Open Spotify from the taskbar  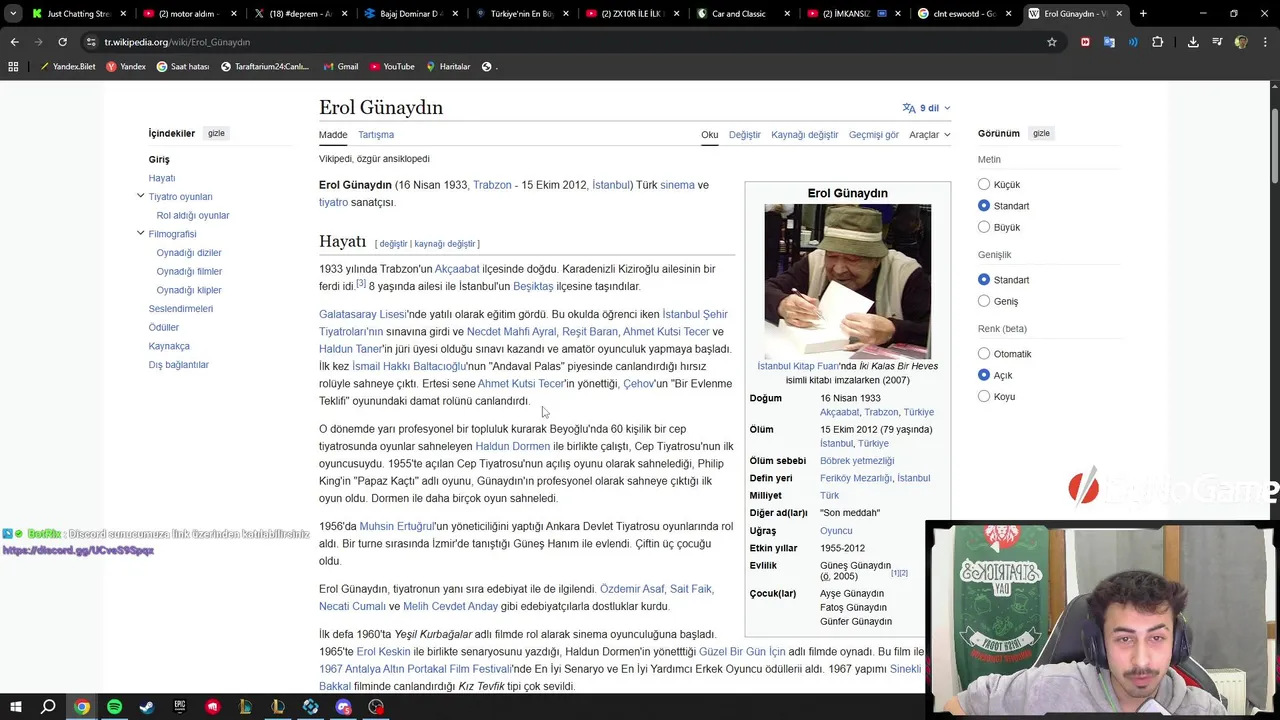114,707
